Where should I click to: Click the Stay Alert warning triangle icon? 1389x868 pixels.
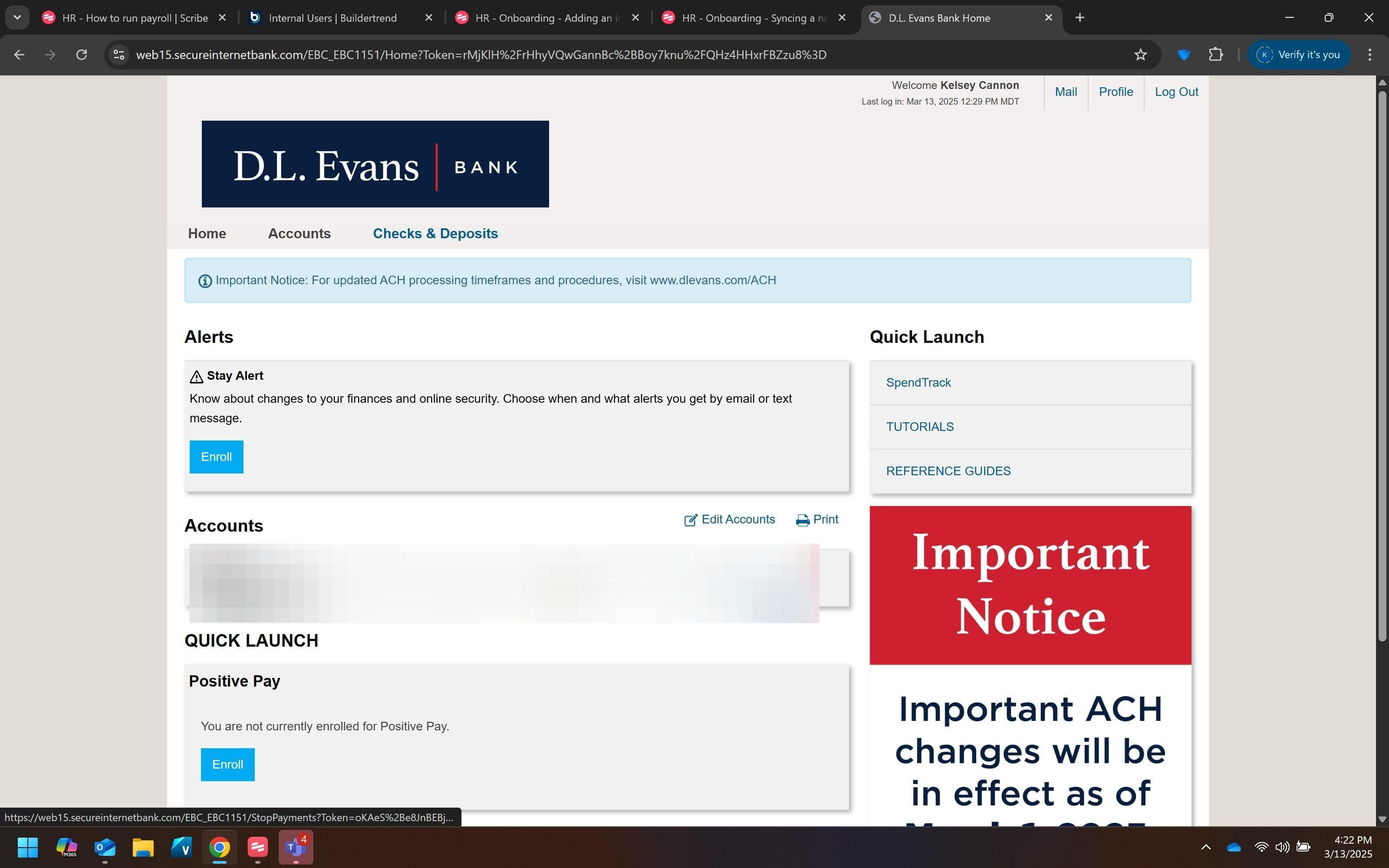[196, 377]
